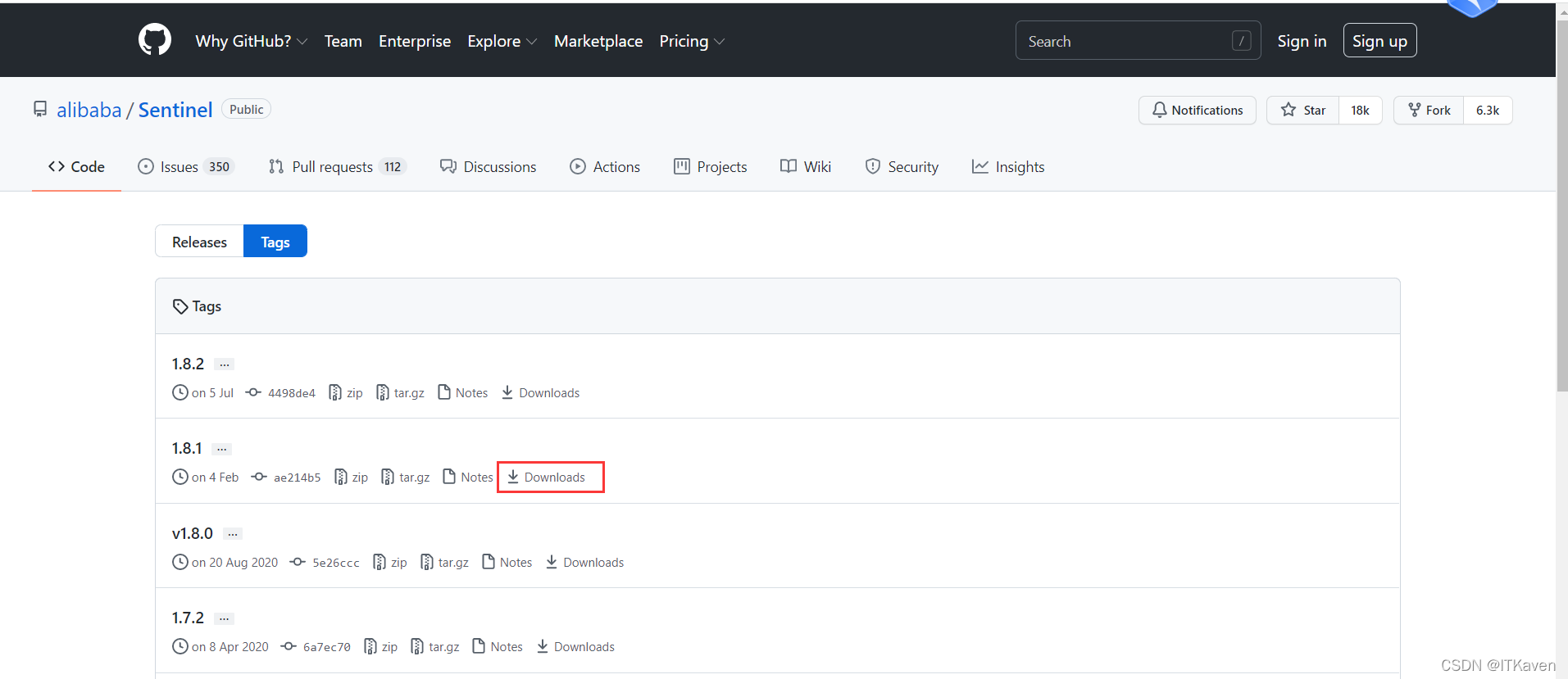
Task: Star the Sentinel repository
Action: point(1302,110)
